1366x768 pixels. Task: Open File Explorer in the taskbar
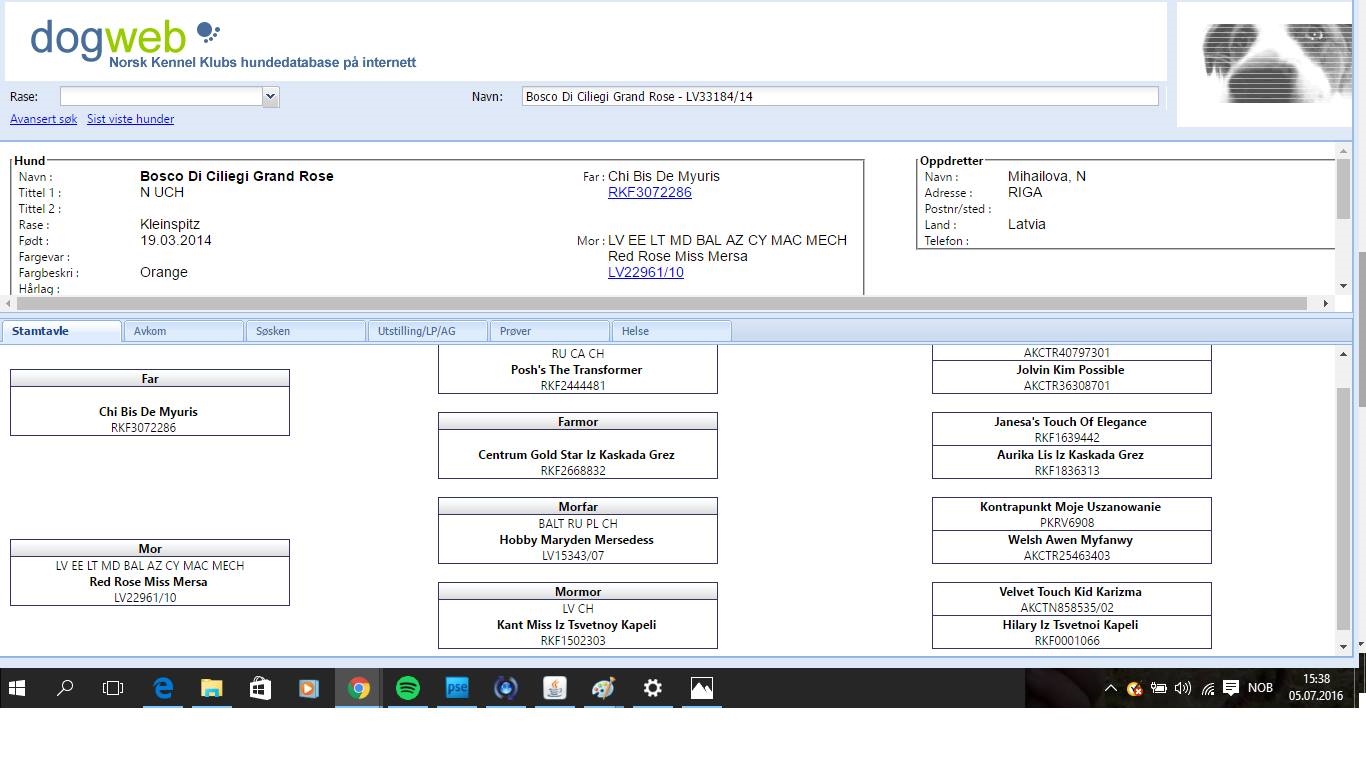point(212,688)
